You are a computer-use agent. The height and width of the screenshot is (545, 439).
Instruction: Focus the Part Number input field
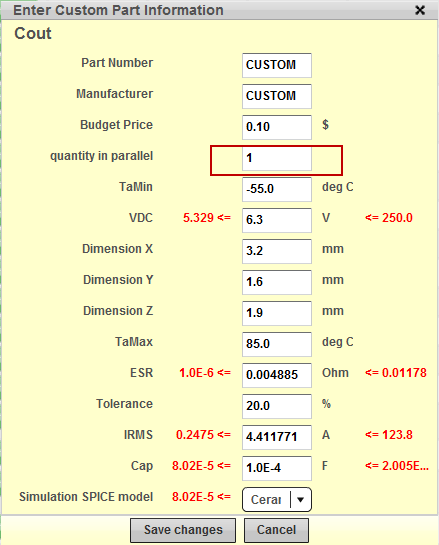pyautogui.click(x=277, y=65)
